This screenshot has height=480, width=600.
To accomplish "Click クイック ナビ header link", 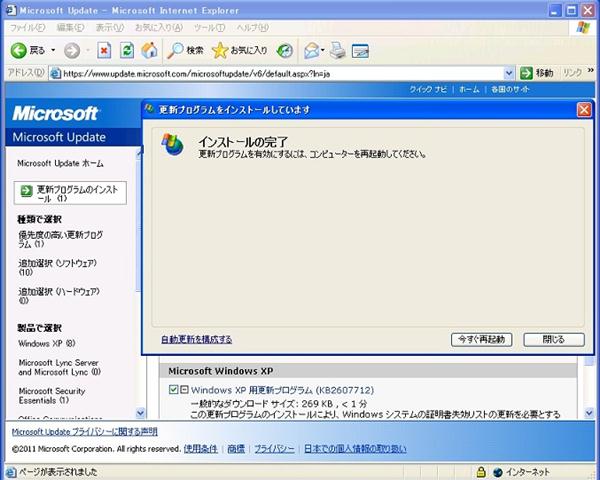I will tap(428, 89).
